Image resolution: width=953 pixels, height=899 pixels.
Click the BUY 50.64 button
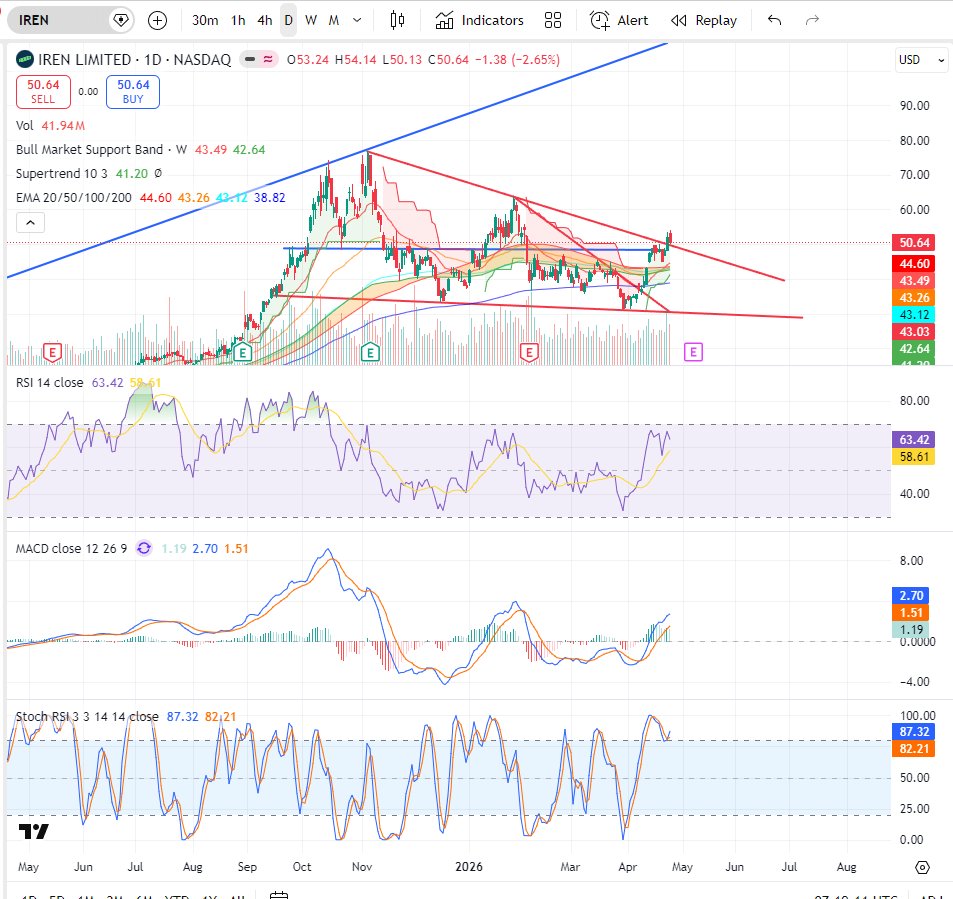[x=133, y=92]
